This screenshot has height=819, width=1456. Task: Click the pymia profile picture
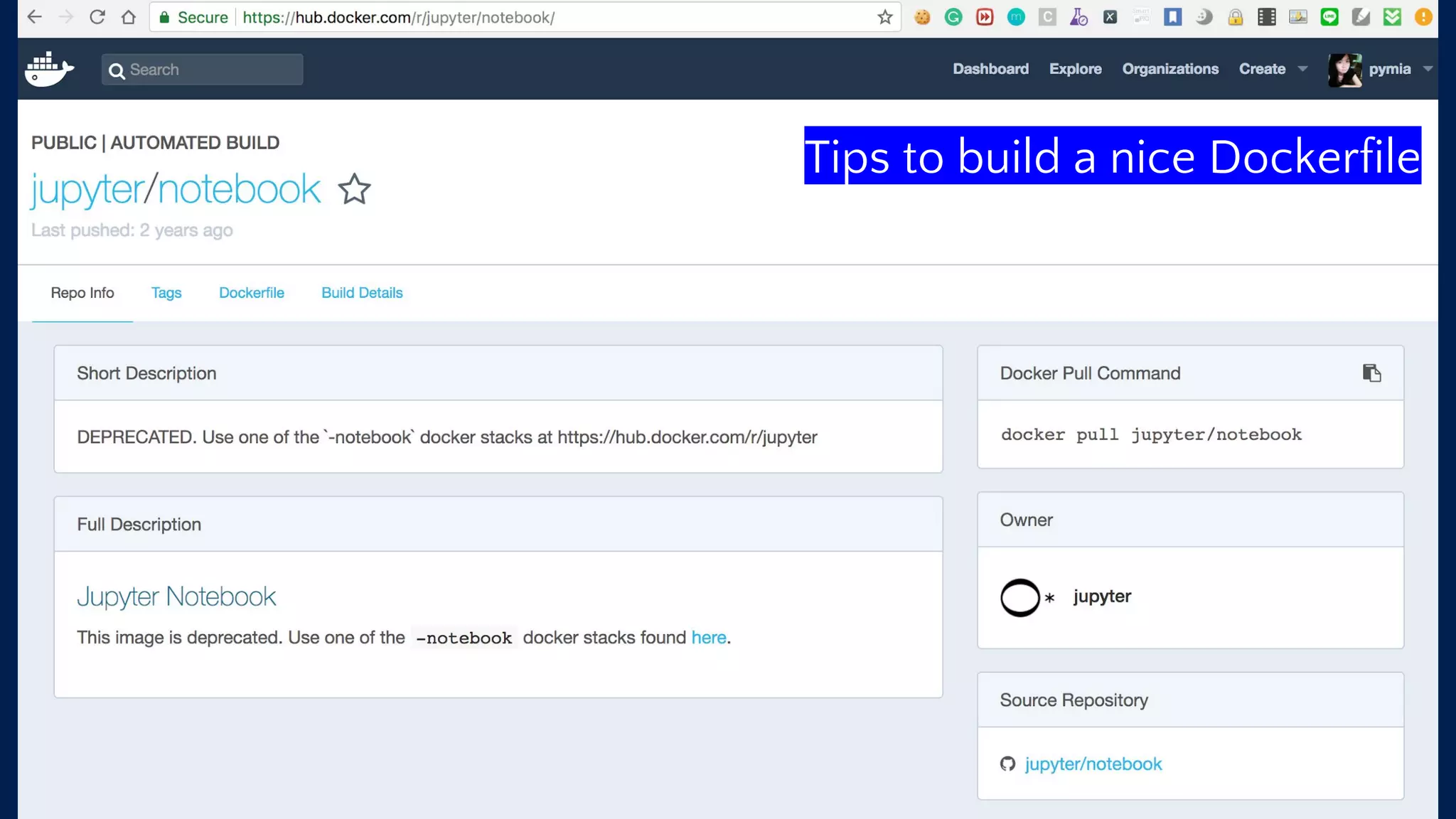pyautogui.click(x=1344, y=70)
